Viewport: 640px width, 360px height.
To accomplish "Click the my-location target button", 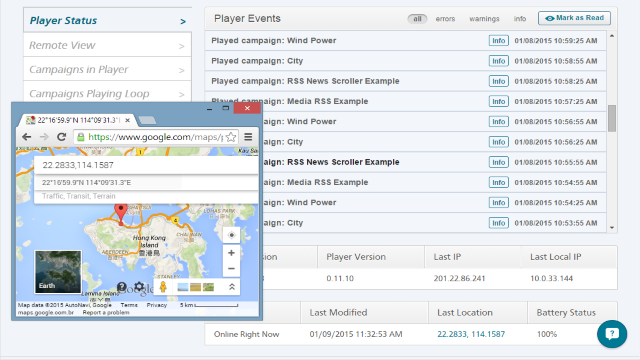I will point(231,235).
